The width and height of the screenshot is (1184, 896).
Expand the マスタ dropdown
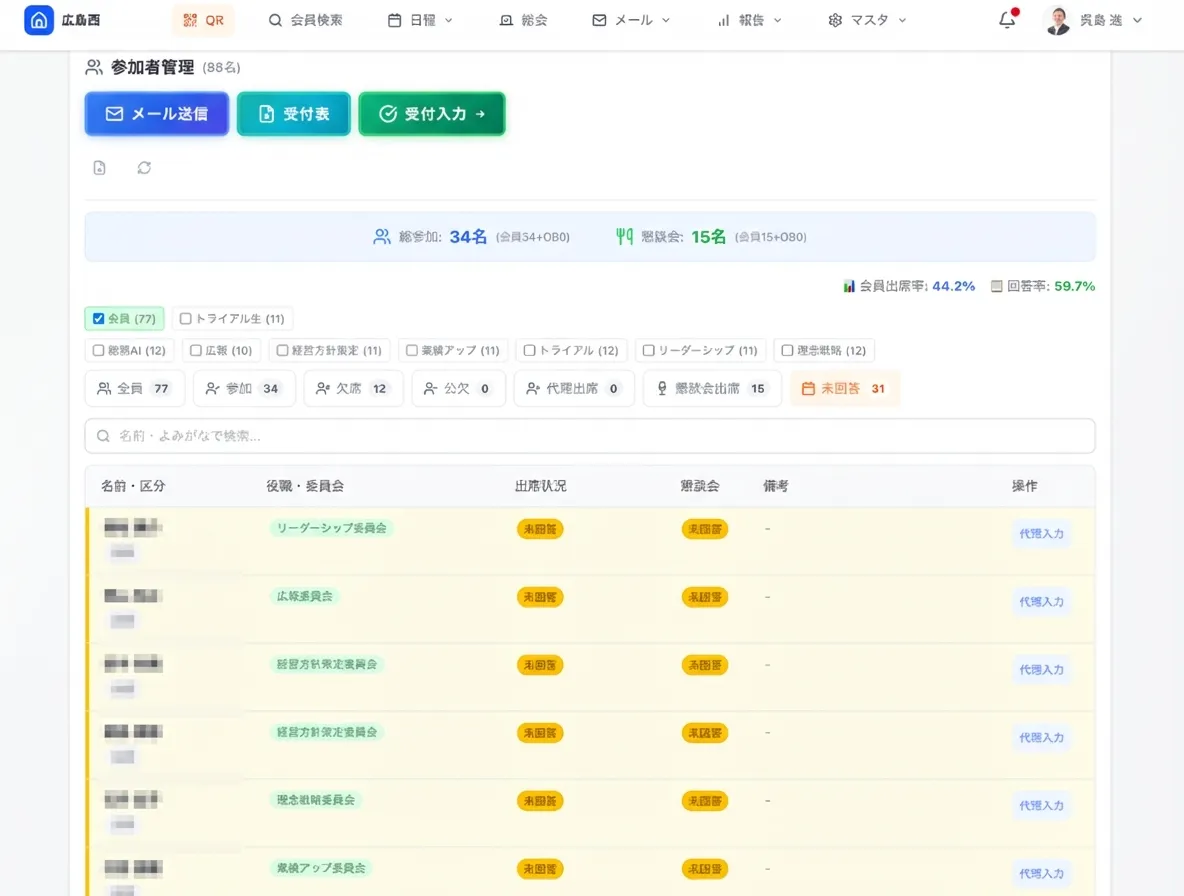point(866,20)
